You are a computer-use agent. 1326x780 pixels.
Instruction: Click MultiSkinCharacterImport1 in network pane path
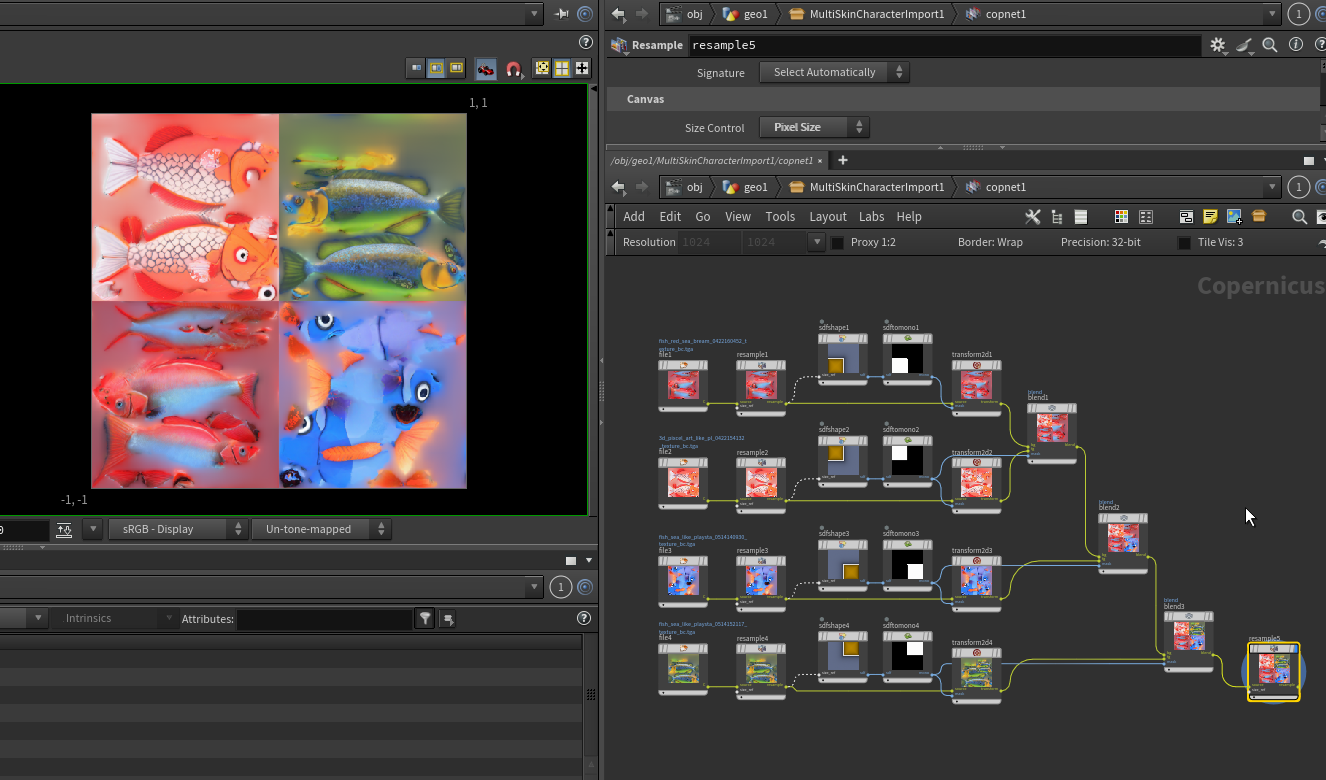click(x=866, y=187)
